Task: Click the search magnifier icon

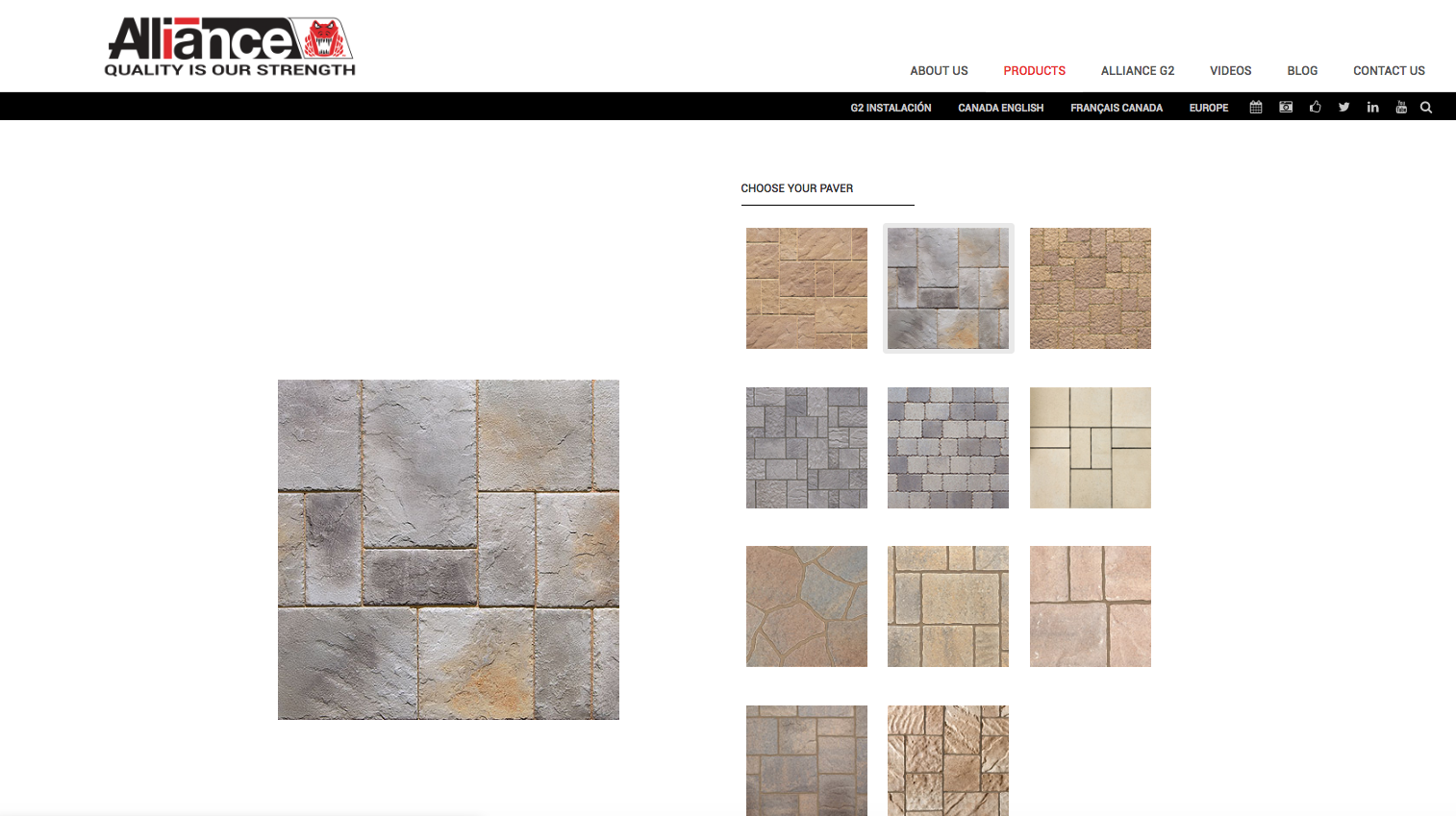Action: pyautogui.click(x=1426, y=107)
